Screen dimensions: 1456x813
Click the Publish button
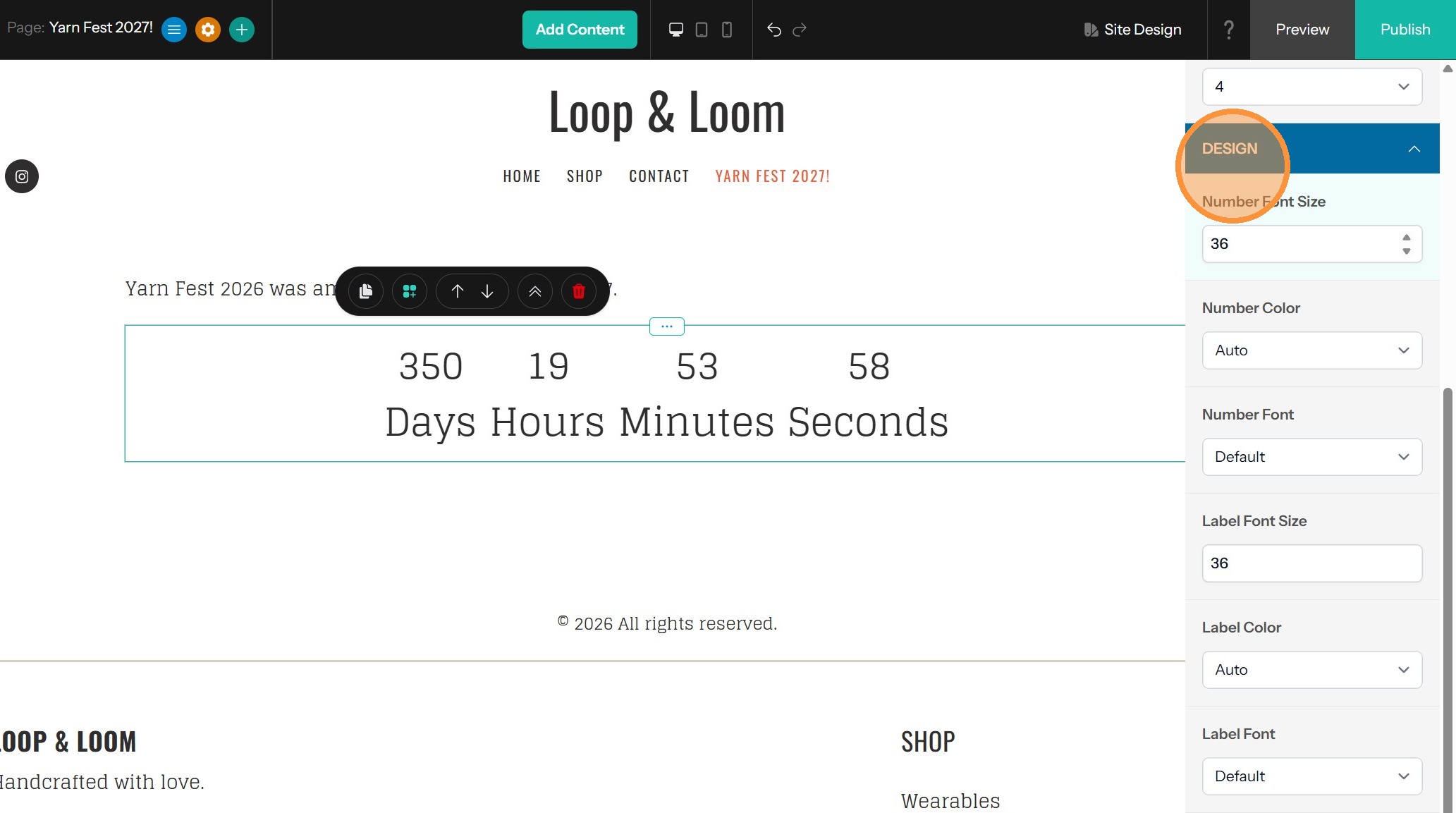point(1405,30)
